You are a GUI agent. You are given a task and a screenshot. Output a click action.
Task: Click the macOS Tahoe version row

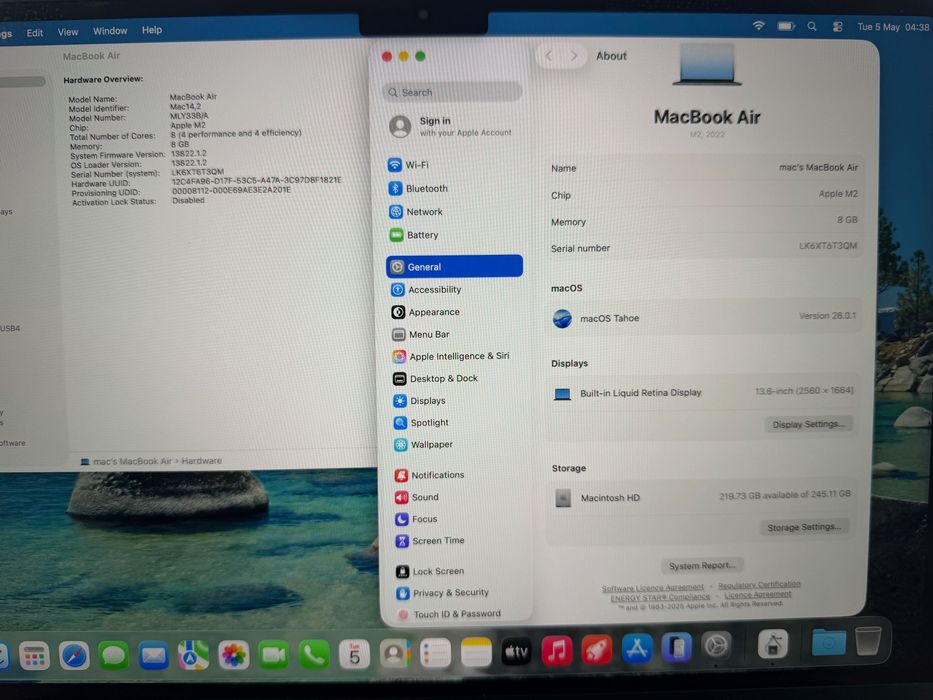[705, 317]
